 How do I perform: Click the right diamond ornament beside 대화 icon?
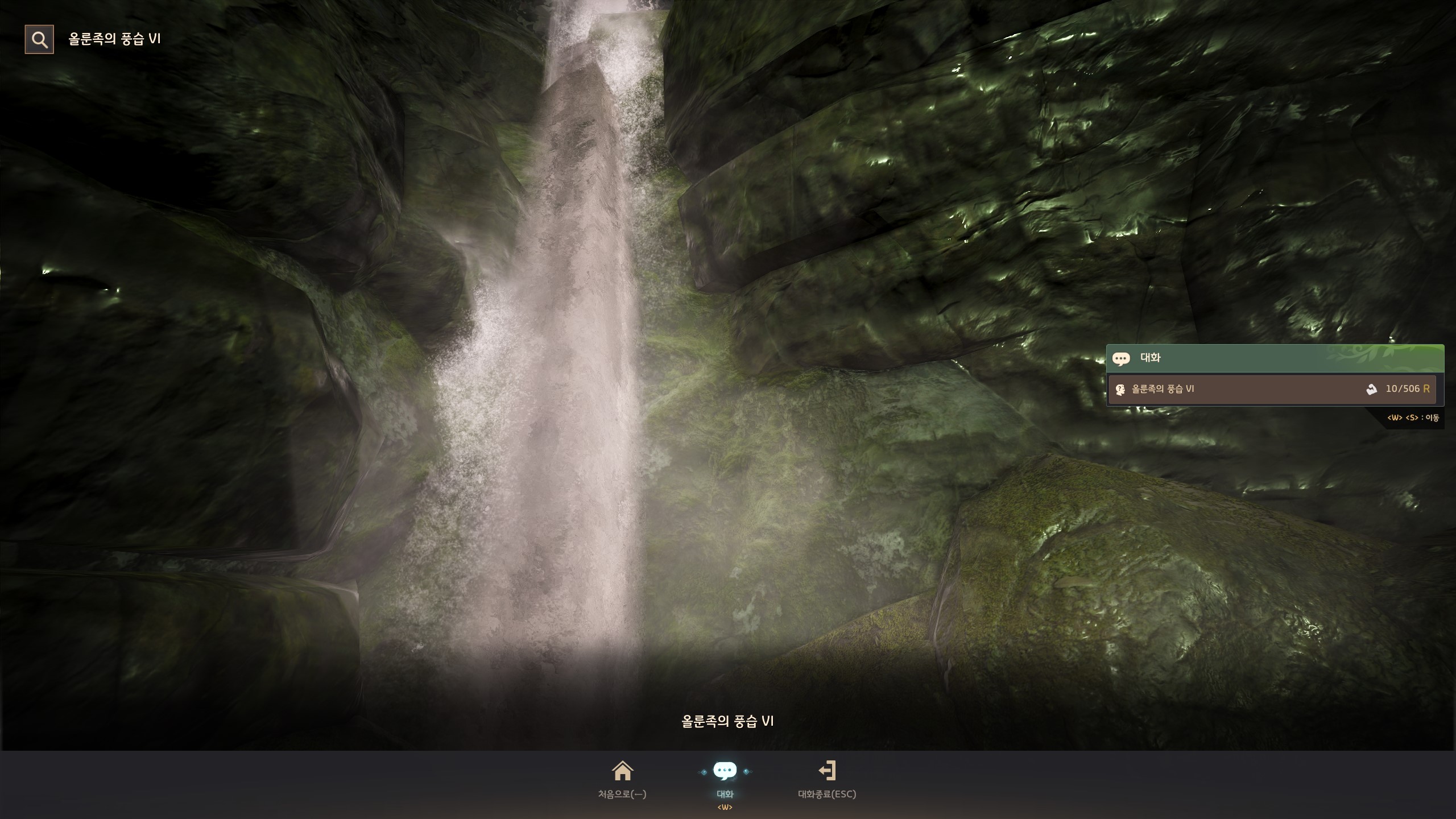tap(746, 772)
